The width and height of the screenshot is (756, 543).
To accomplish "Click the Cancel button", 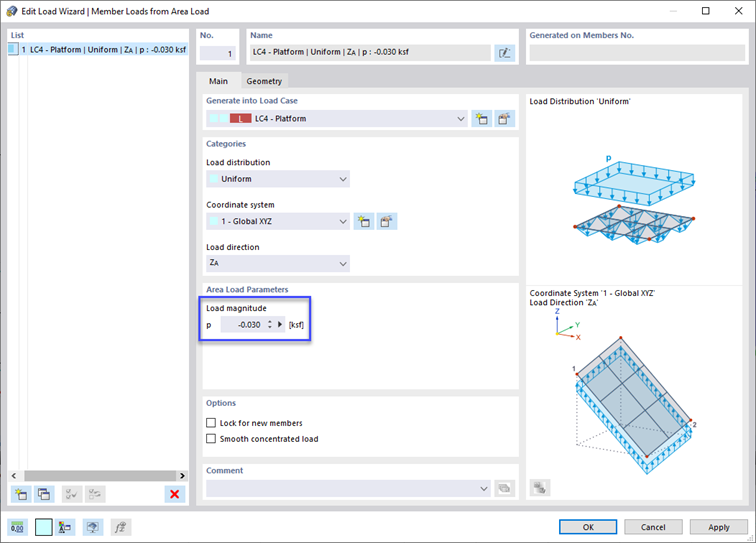I will tap(653, 527).
